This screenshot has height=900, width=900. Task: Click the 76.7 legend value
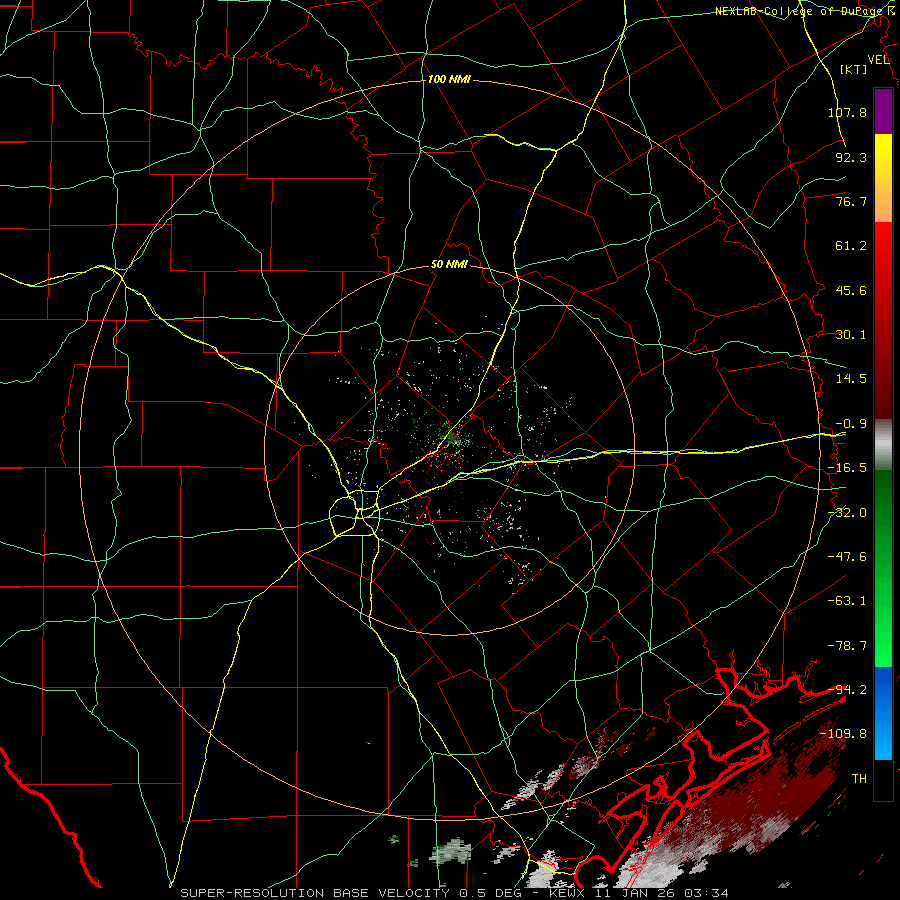click(x=851, y=201)
